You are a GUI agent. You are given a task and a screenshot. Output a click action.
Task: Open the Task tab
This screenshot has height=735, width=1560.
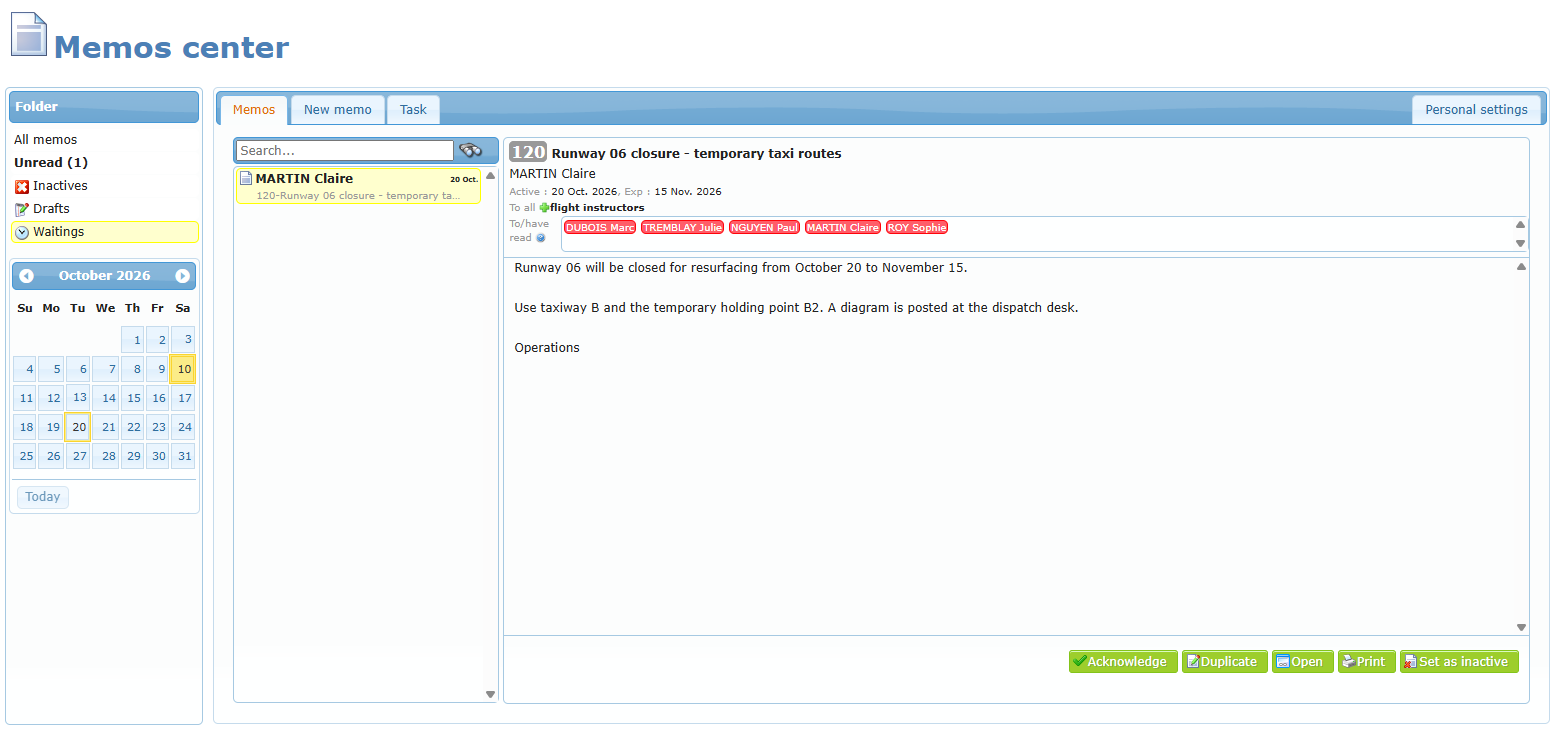(413, 110)
